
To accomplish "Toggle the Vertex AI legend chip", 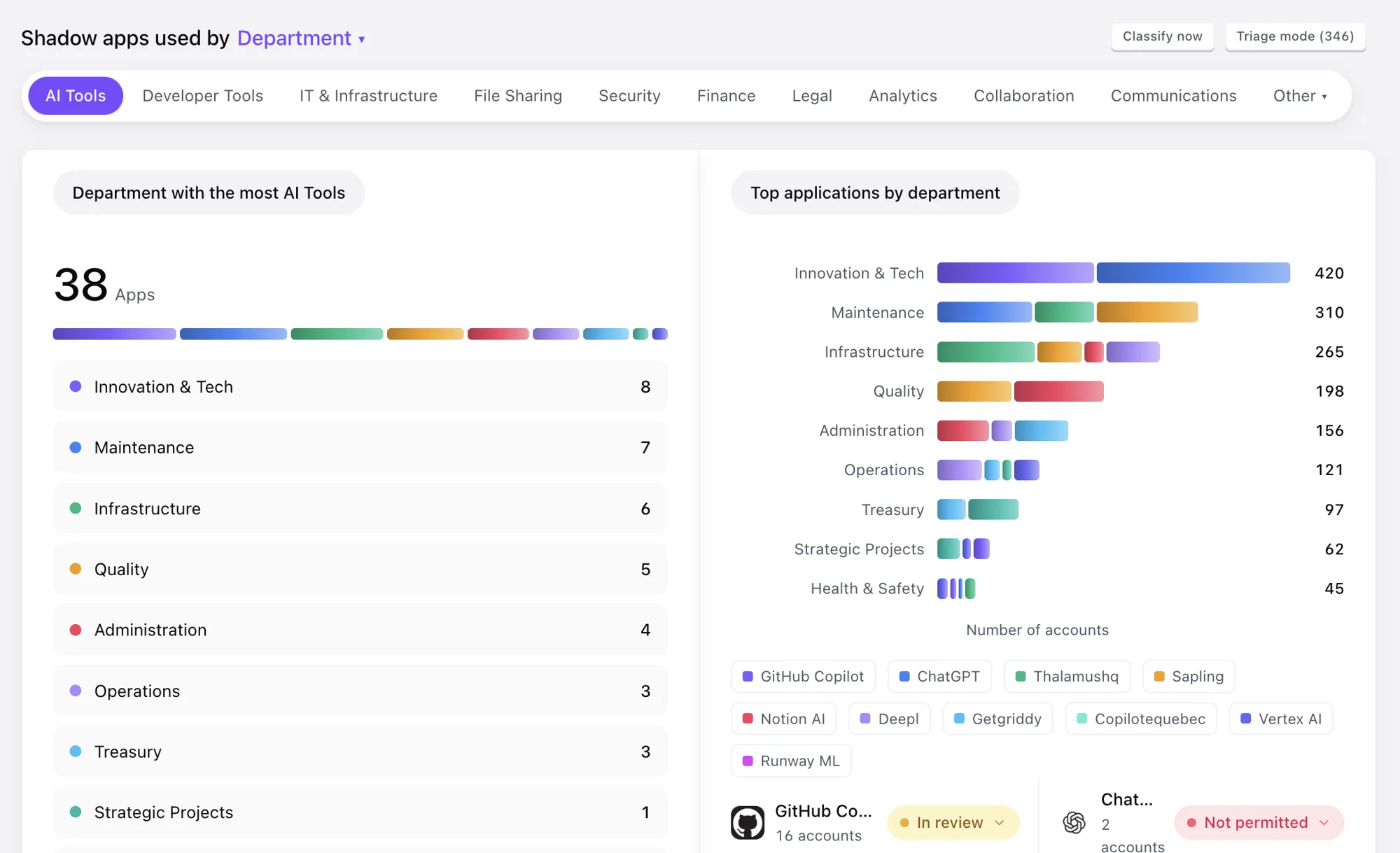I will click(1281, 719).
